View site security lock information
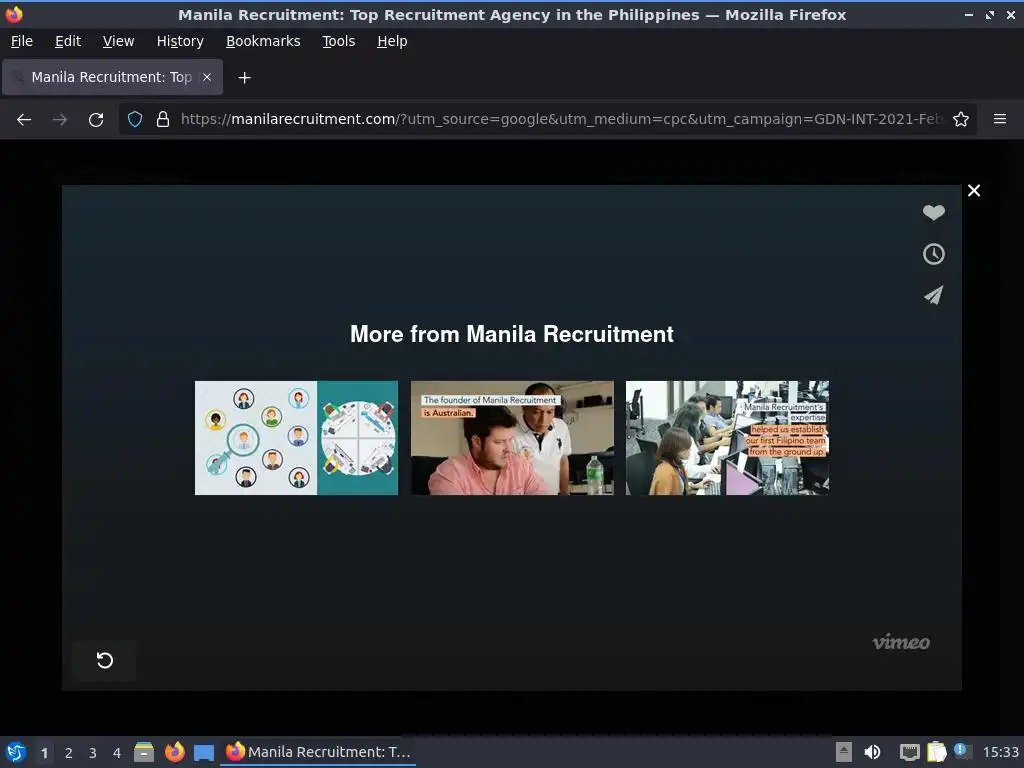 163,120
